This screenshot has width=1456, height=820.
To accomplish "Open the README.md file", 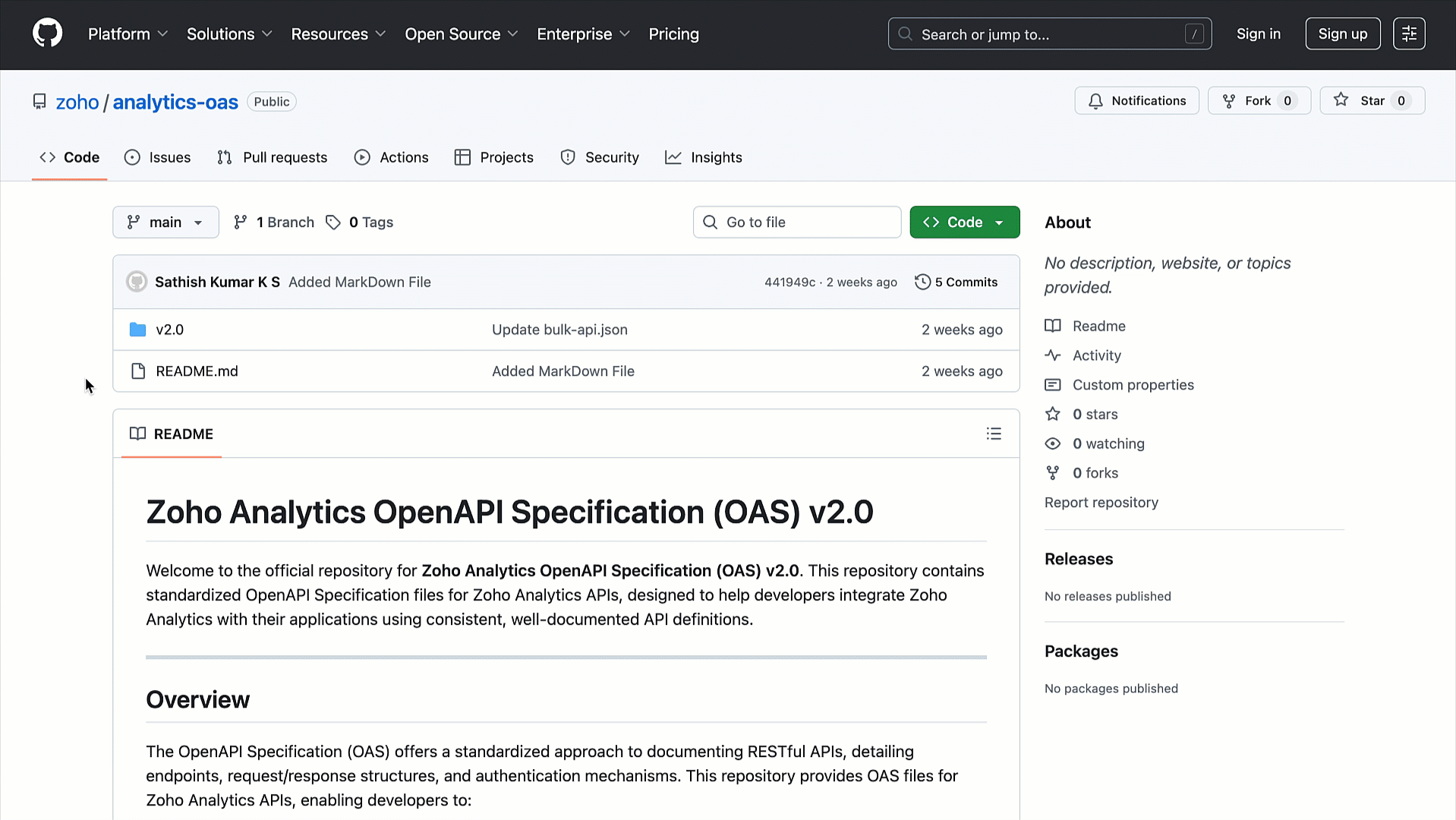I will (x=197, y=371).
